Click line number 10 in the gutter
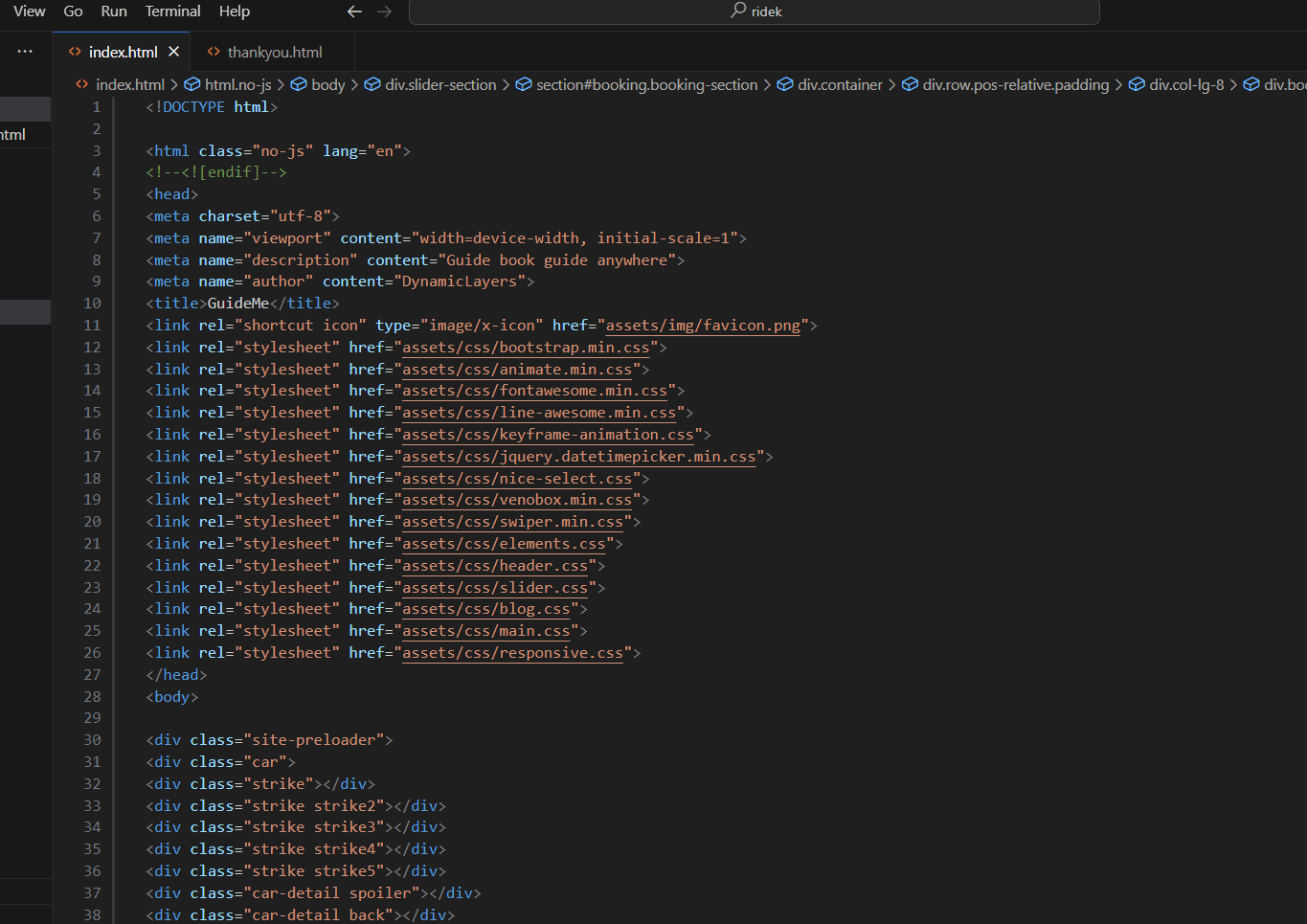This screenshot has width=1307, height=924. pos(92,304)
